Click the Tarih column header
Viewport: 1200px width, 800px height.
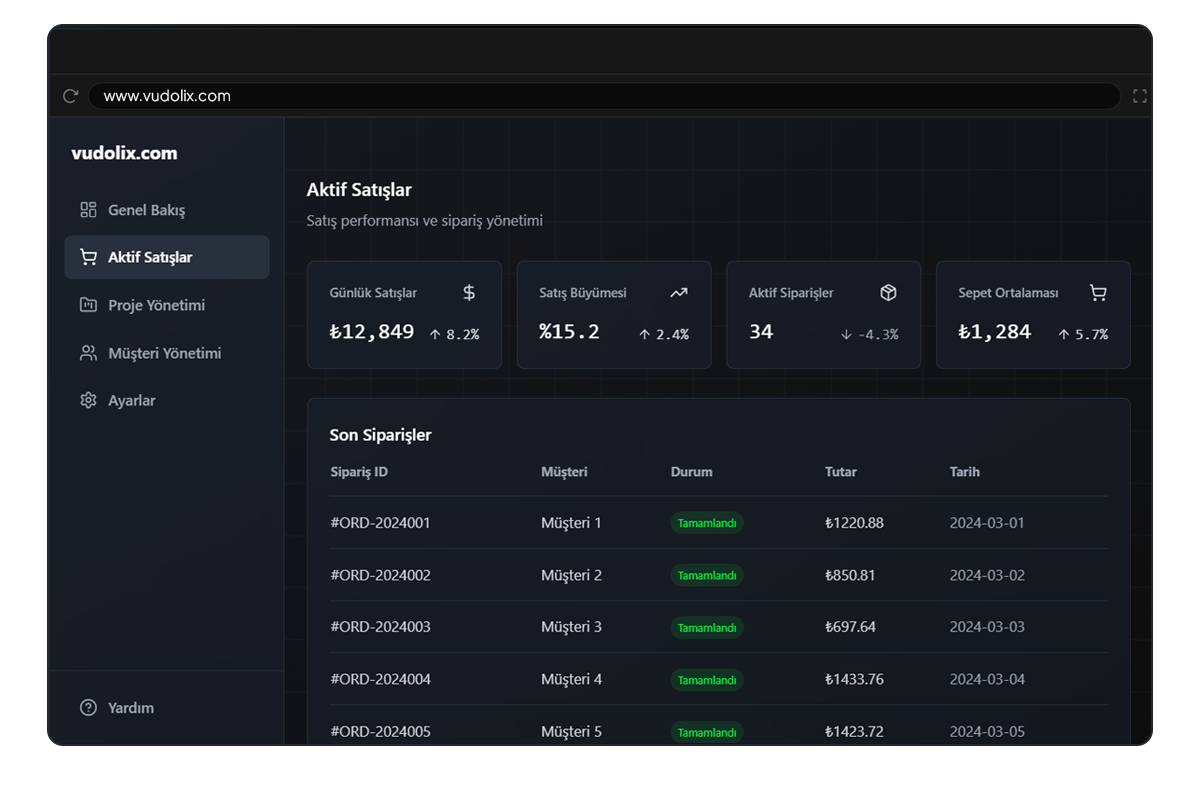964,472
